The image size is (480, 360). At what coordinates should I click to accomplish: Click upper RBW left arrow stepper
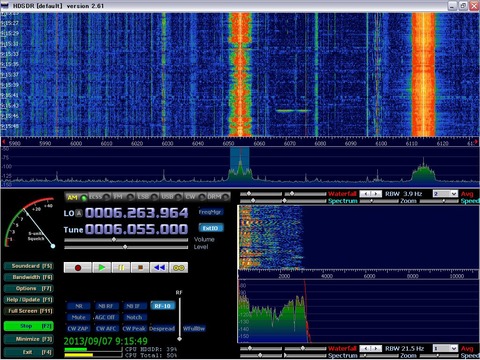(x=366, y=194)
